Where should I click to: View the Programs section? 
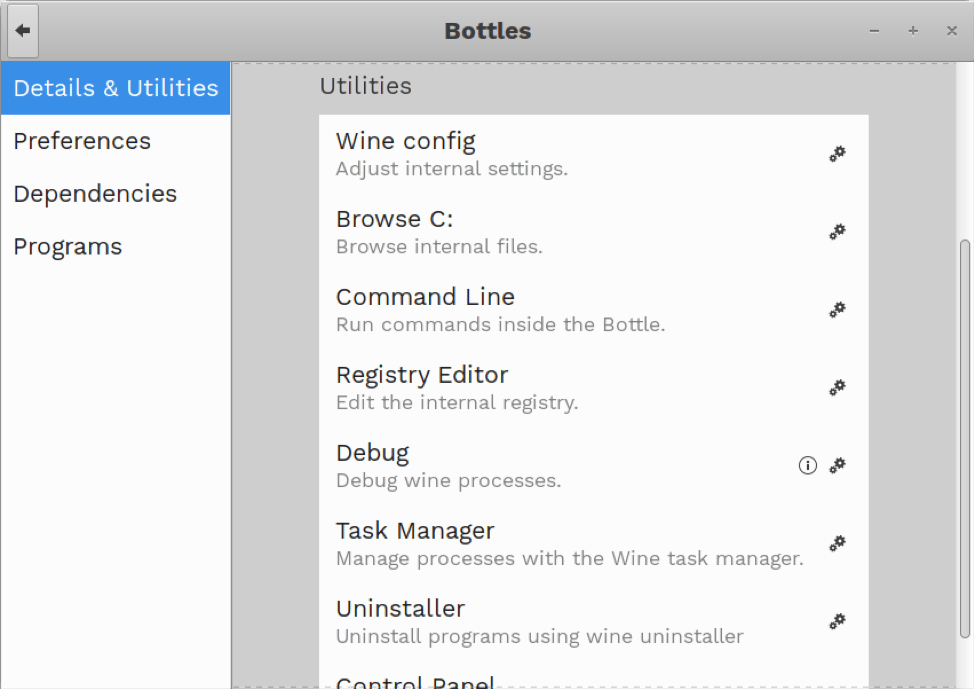click(67, 246)
